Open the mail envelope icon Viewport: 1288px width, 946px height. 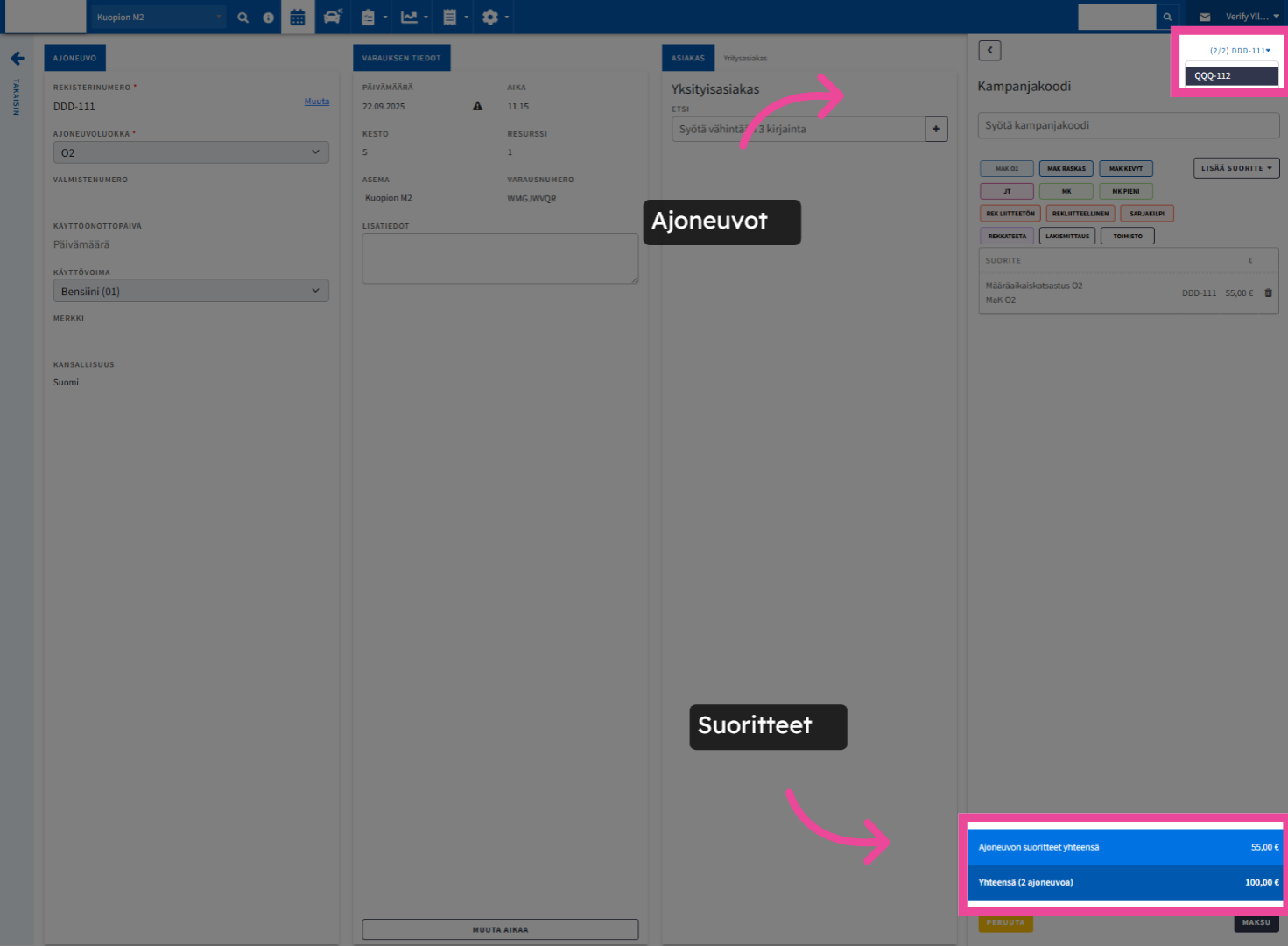(1205, 17)
